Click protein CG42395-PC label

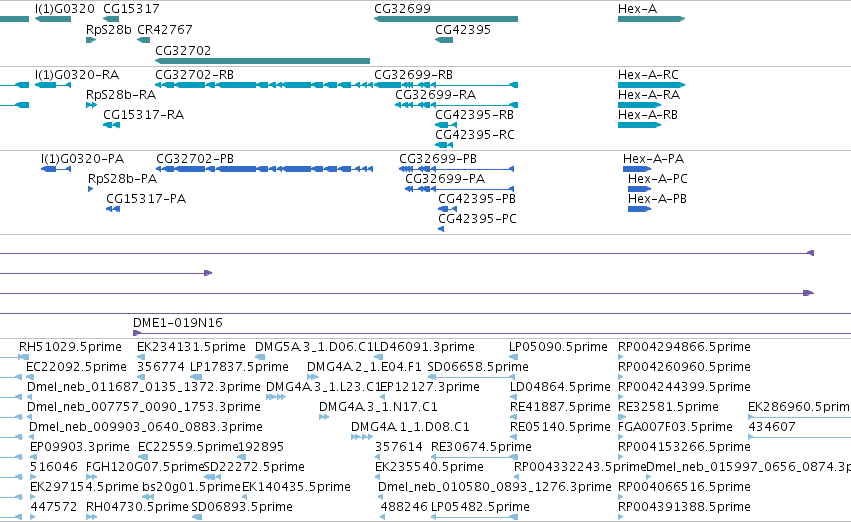(478, 219)
